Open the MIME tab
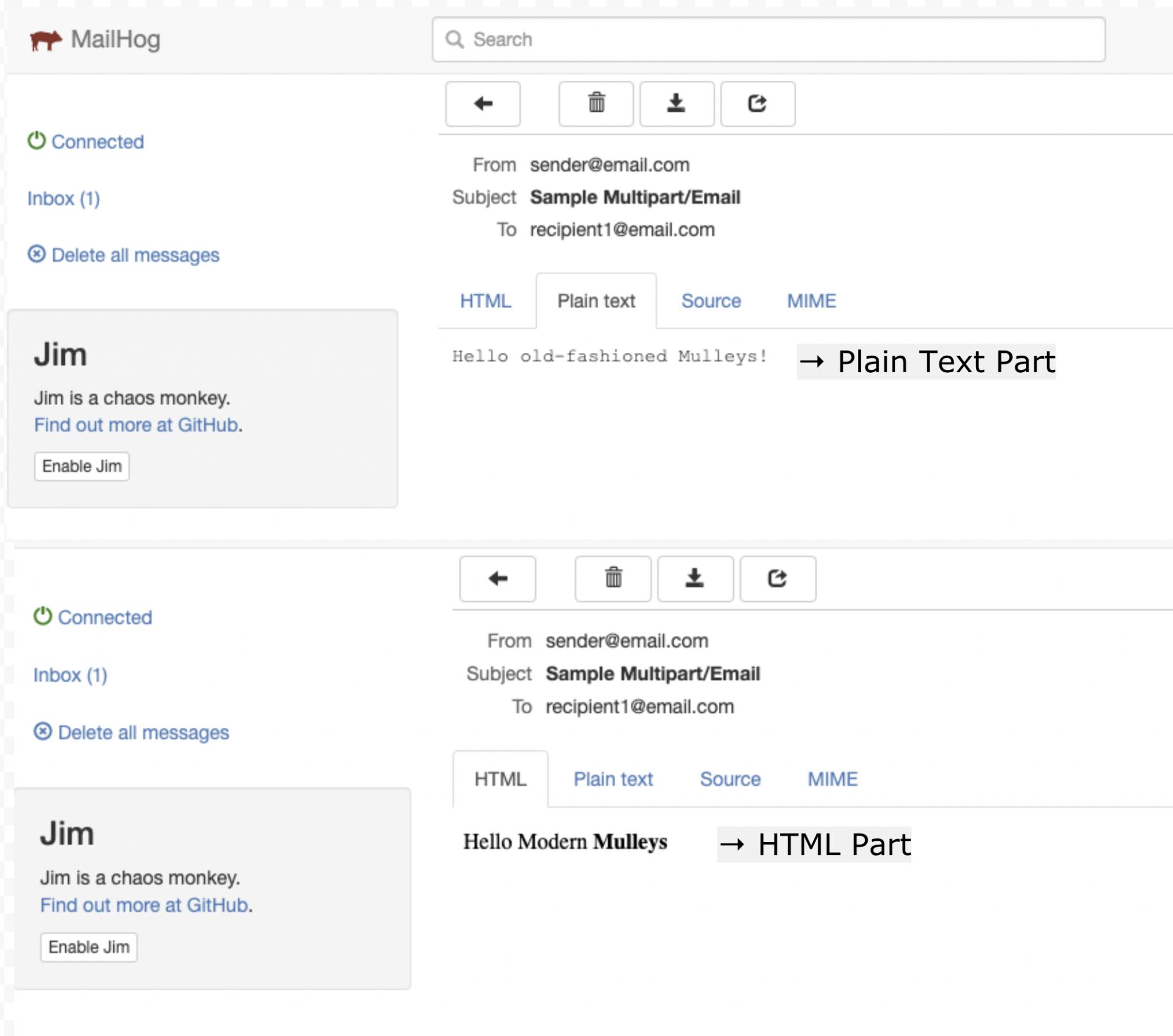Viewport: 1173px width, 1036px height. coord(811,300)
